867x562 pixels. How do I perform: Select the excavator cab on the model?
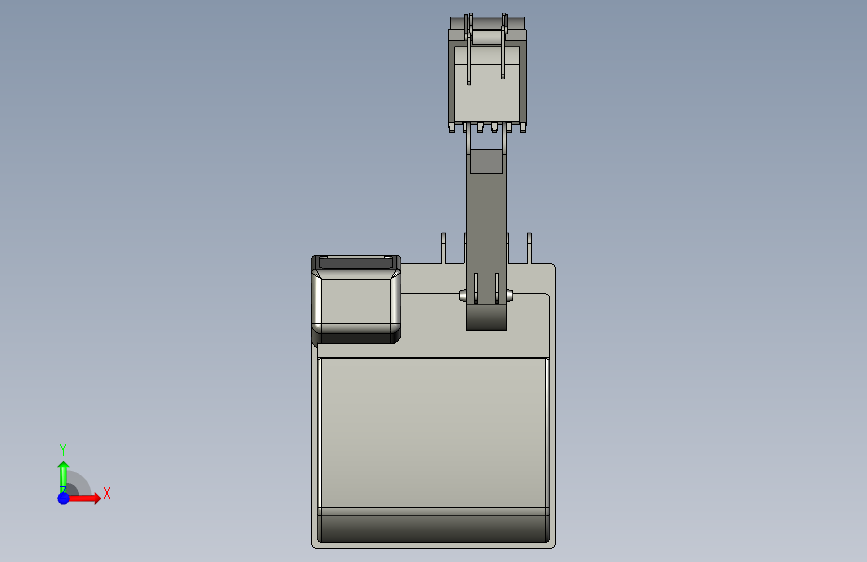[x=356, y=299]
